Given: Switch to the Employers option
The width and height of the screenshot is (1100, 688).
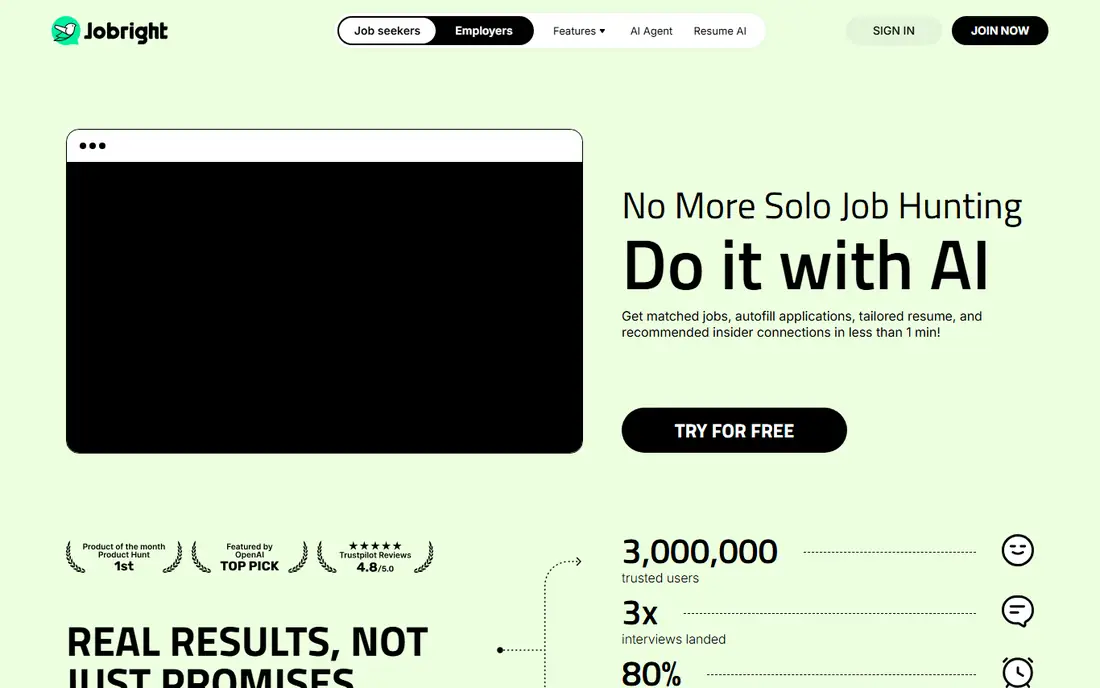Looking at the screenshot, I should point(483,31).
